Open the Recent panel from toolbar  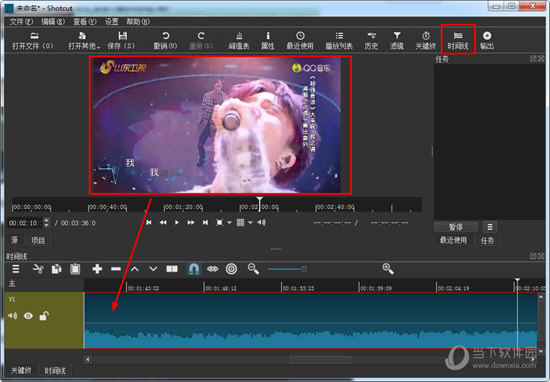click(x=300, y=40)
